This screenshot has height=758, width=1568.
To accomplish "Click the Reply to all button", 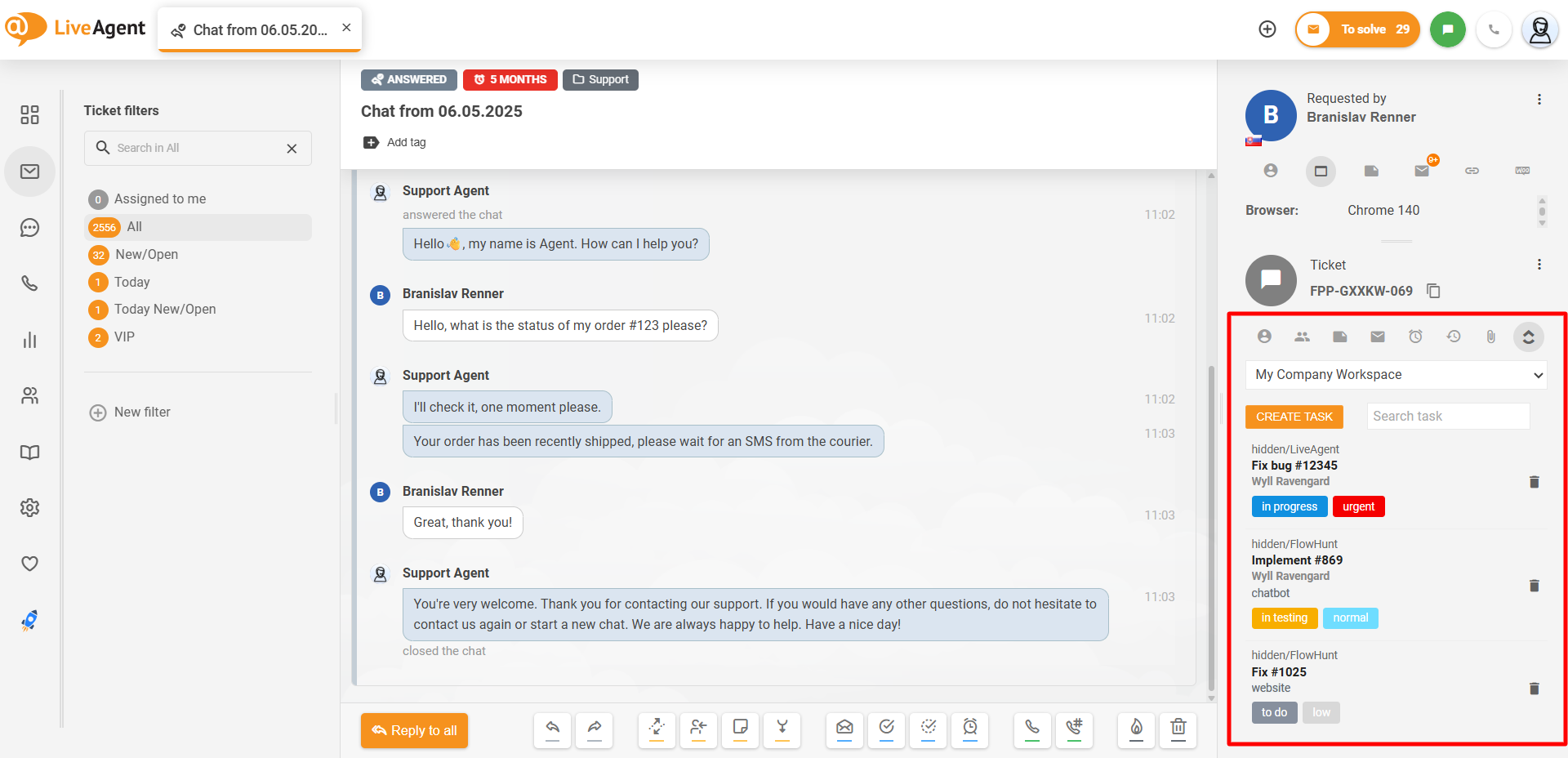I will pos(414,730).
